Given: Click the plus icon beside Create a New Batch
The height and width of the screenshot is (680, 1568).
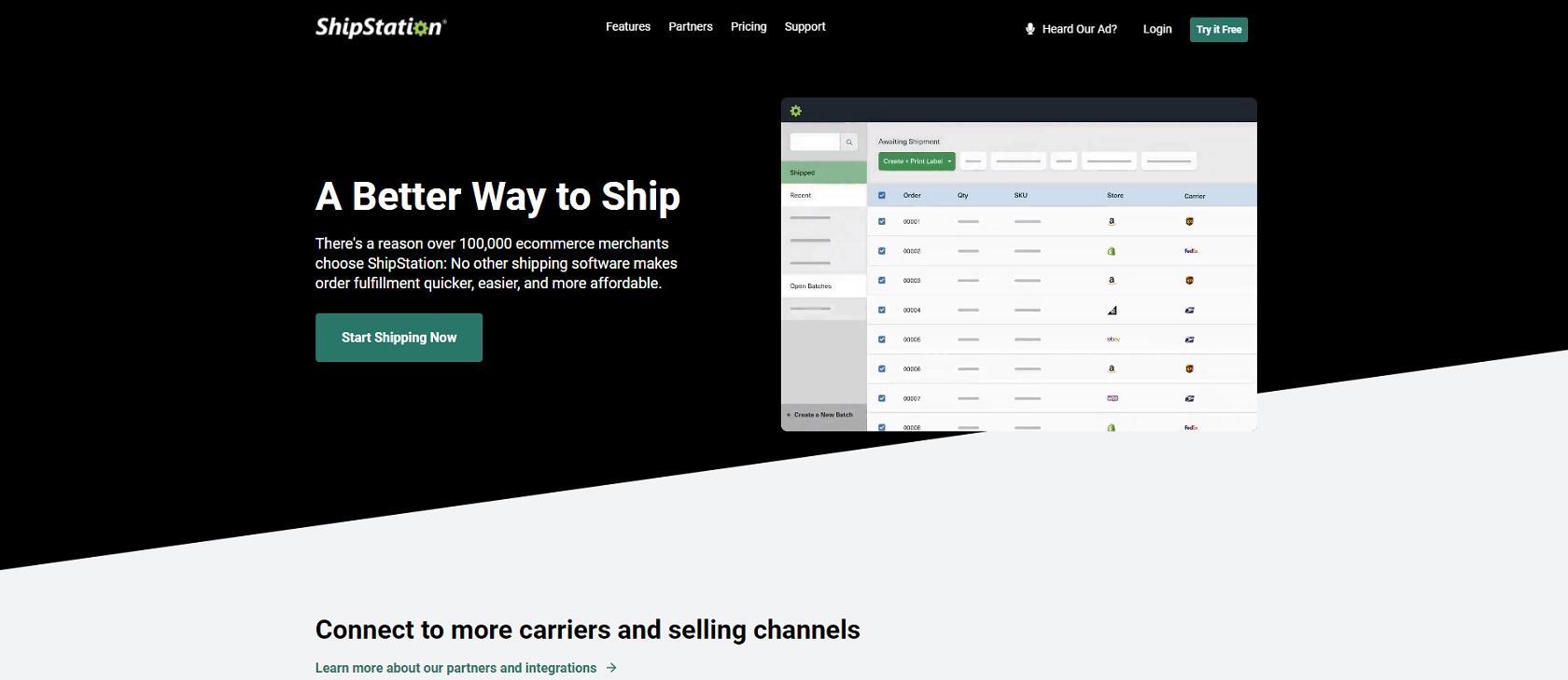Looking at the screenshot, I should point(789,415).
